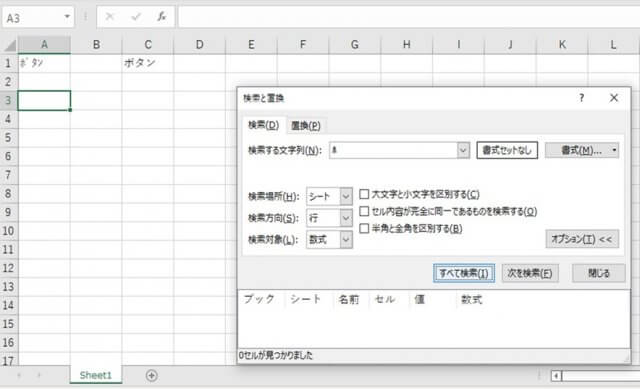Click the formula bar input area

(x=408, y=17)
